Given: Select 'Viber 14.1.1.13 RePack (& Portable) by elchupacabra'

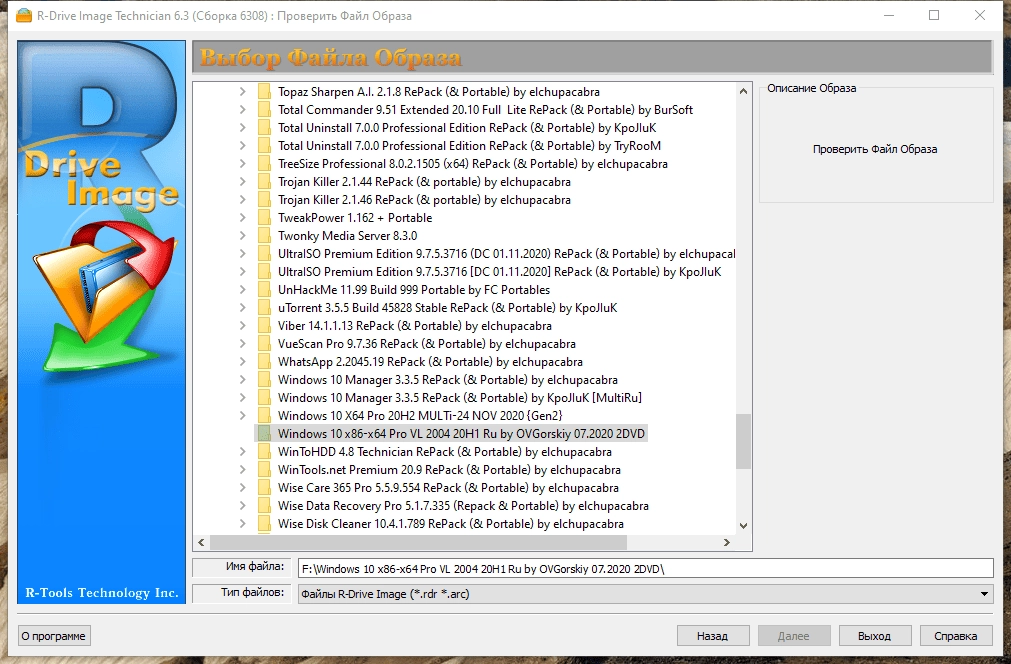Looking at the screenshot, I should click(x=415, y=326).
